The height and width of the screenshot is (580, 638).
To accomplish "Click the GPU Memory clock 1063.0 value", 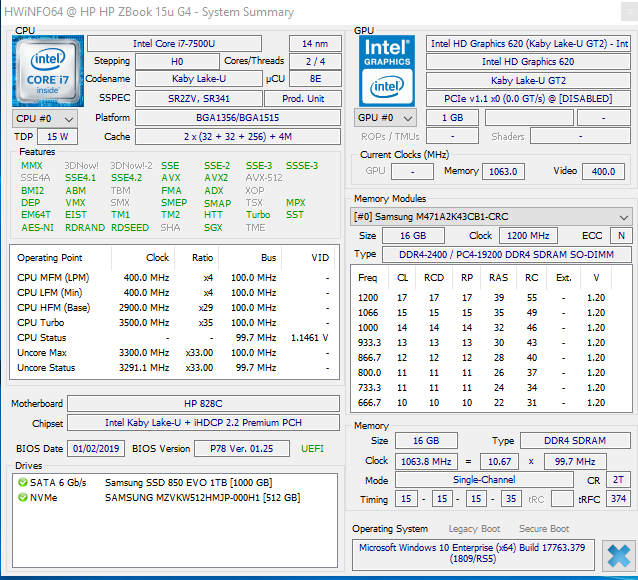I will [x=503, y=171].
